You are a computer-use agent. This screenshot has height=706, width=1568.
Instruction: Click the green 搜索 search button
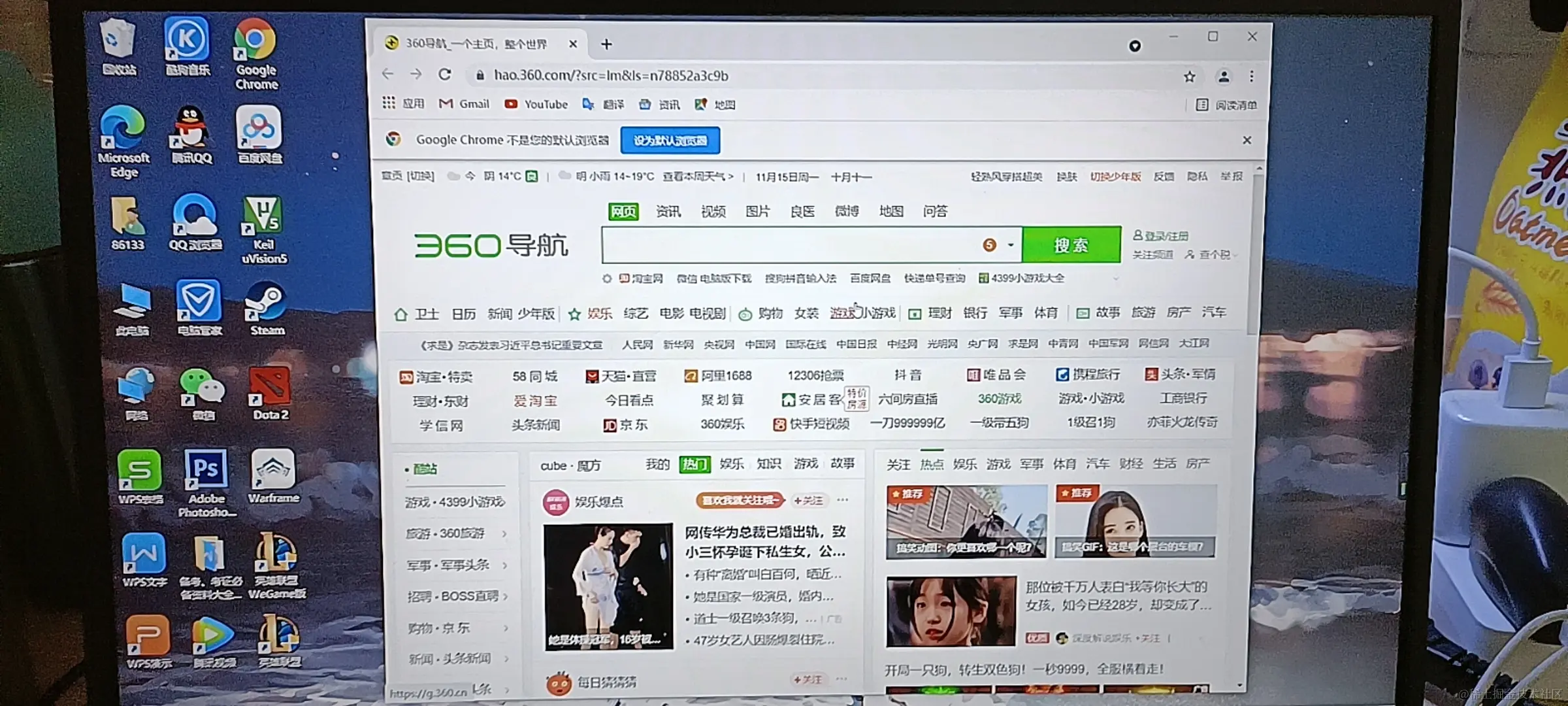pyautogui.click(x=1071, y=245)
